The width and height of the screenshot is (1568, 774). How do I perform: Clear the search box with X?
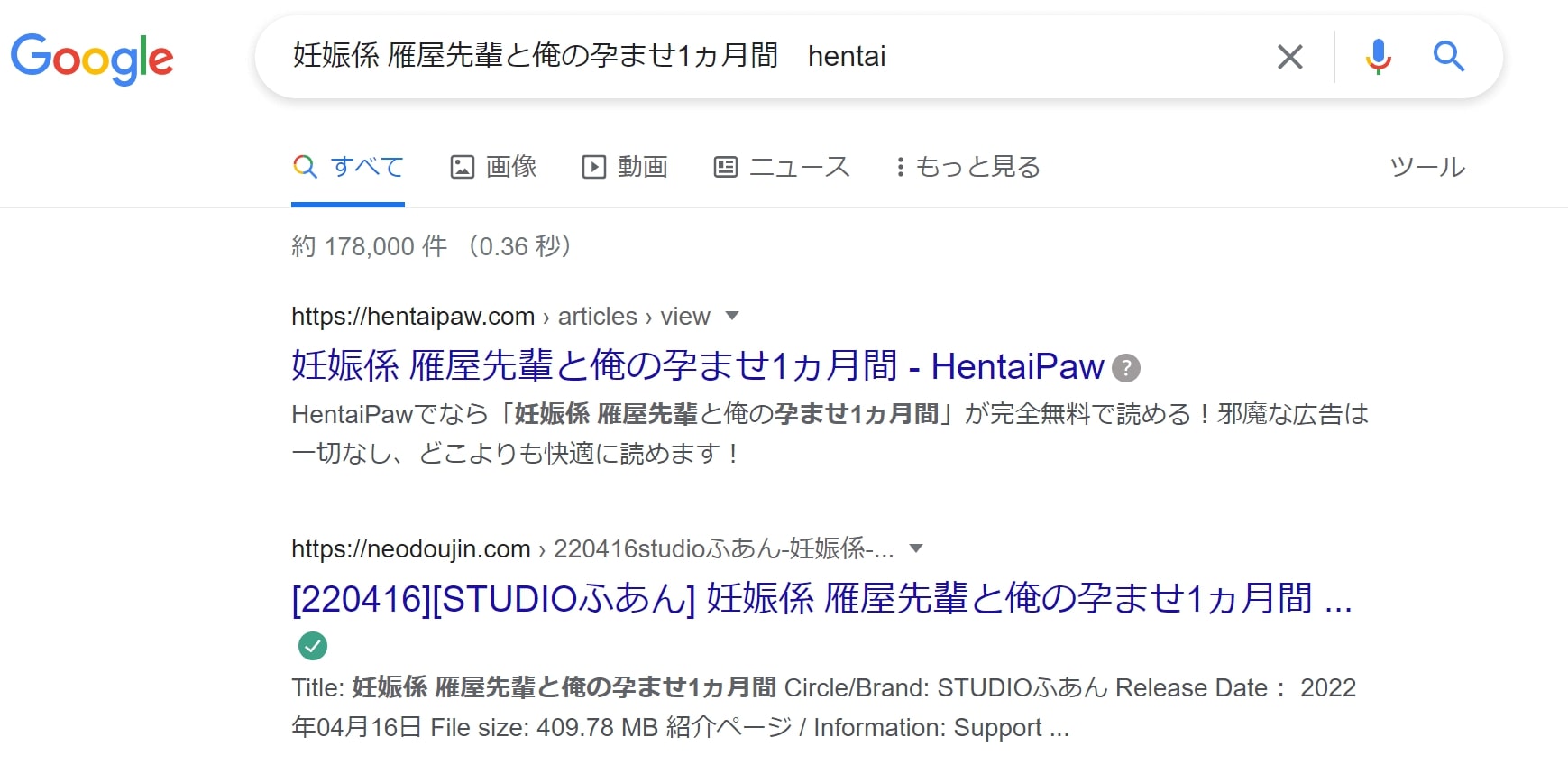[x=1290, y=57]
